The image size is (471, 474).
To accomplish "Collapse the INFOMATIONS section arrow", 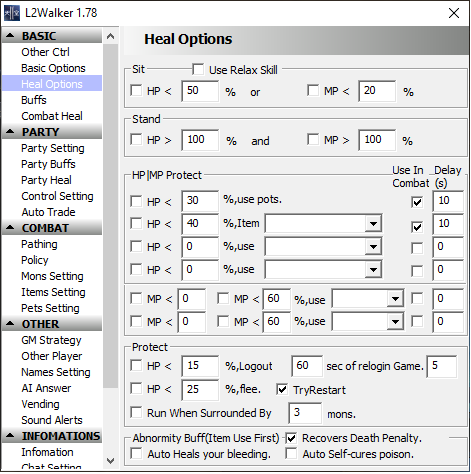I will 10,436.
